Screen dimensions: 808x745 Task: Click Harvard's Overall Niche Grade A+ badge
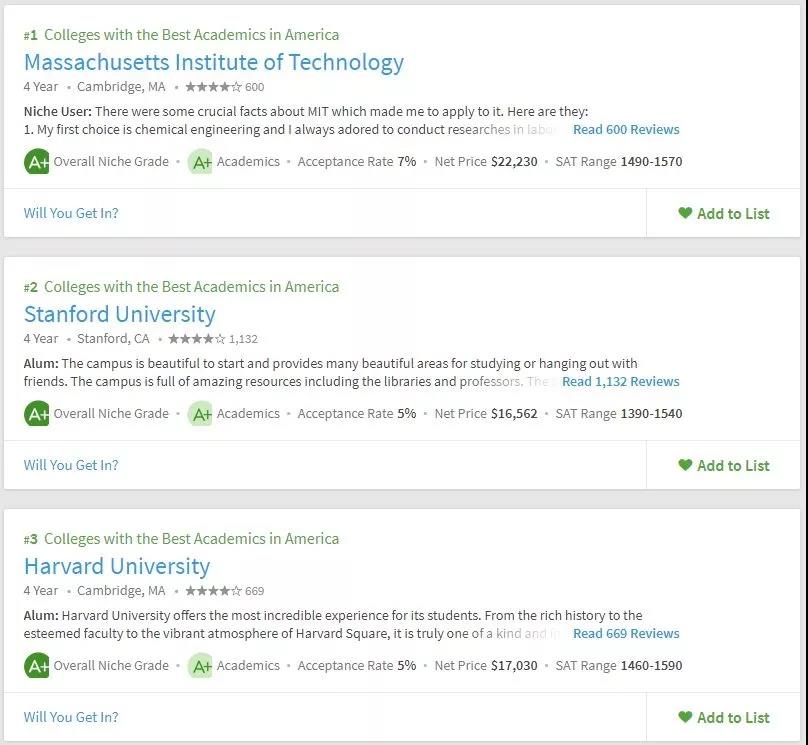(x=37, y=666)
